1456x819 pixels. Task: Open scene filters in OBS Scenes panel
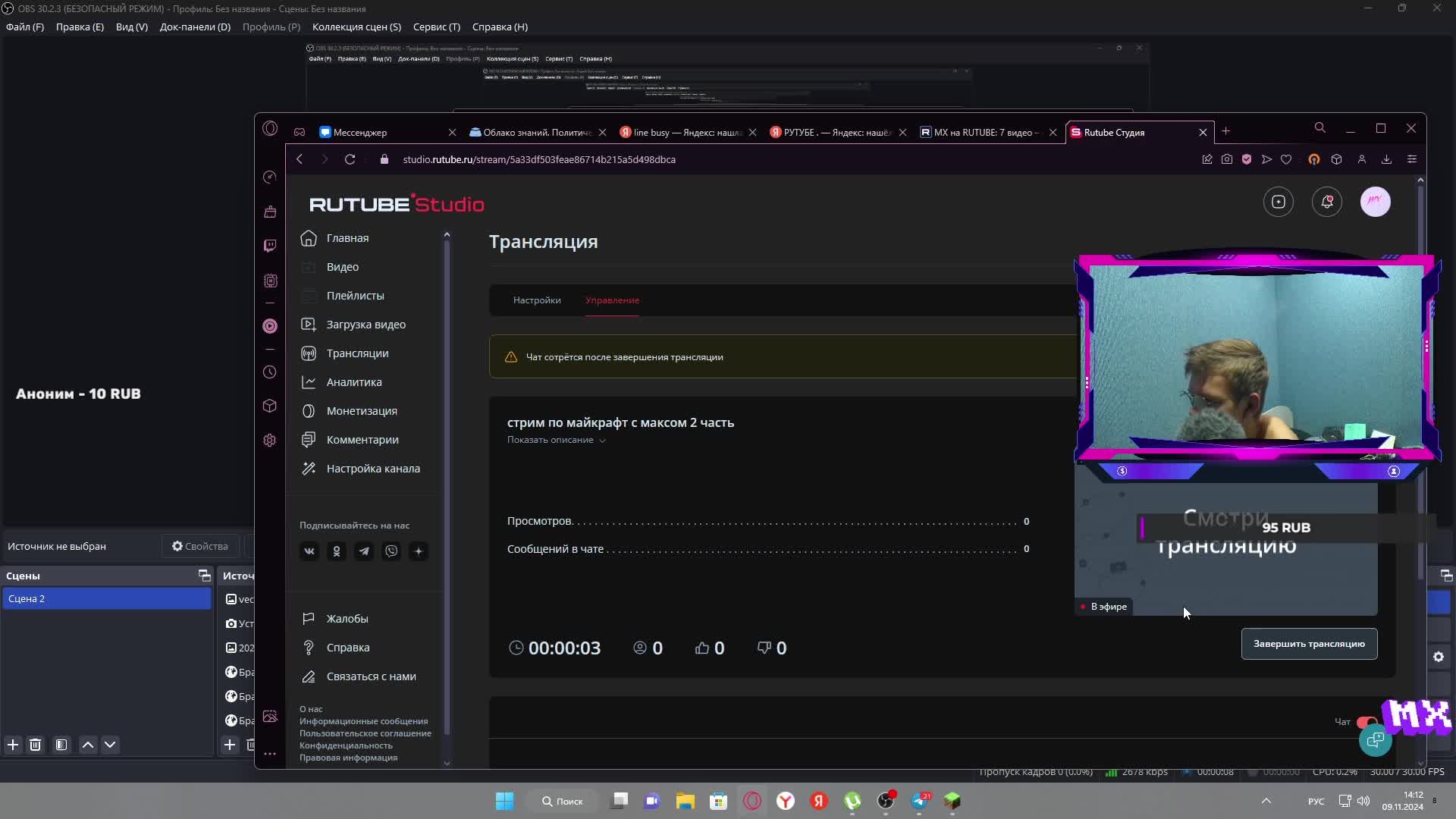(61, 745)
